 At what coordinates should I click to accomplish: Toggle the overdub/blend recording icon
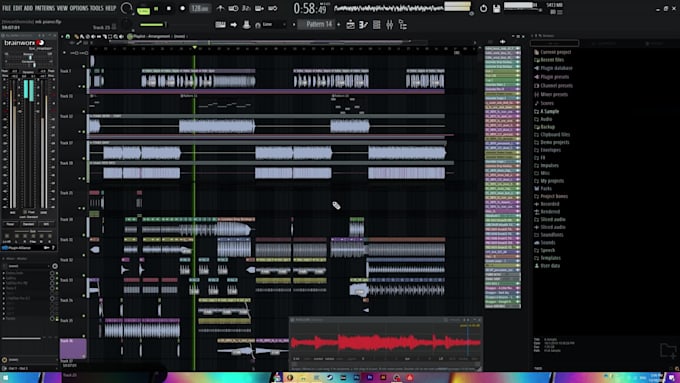pyautogui.click(x=259, y=8)
